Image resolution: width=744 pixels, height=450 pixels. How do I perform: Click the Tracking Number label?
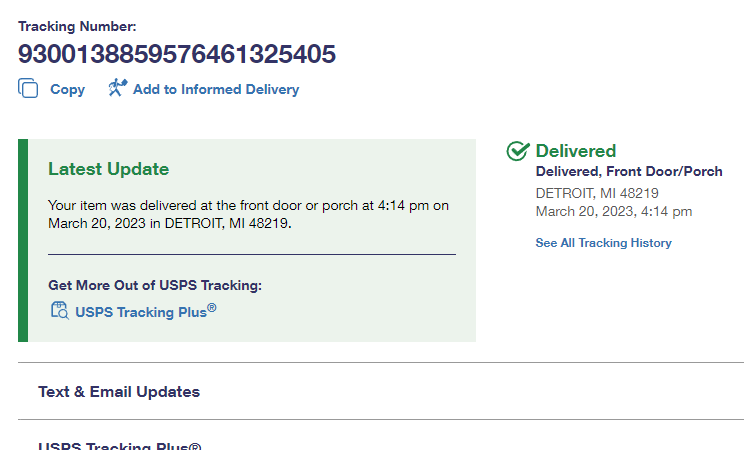(x=77, y=26)
